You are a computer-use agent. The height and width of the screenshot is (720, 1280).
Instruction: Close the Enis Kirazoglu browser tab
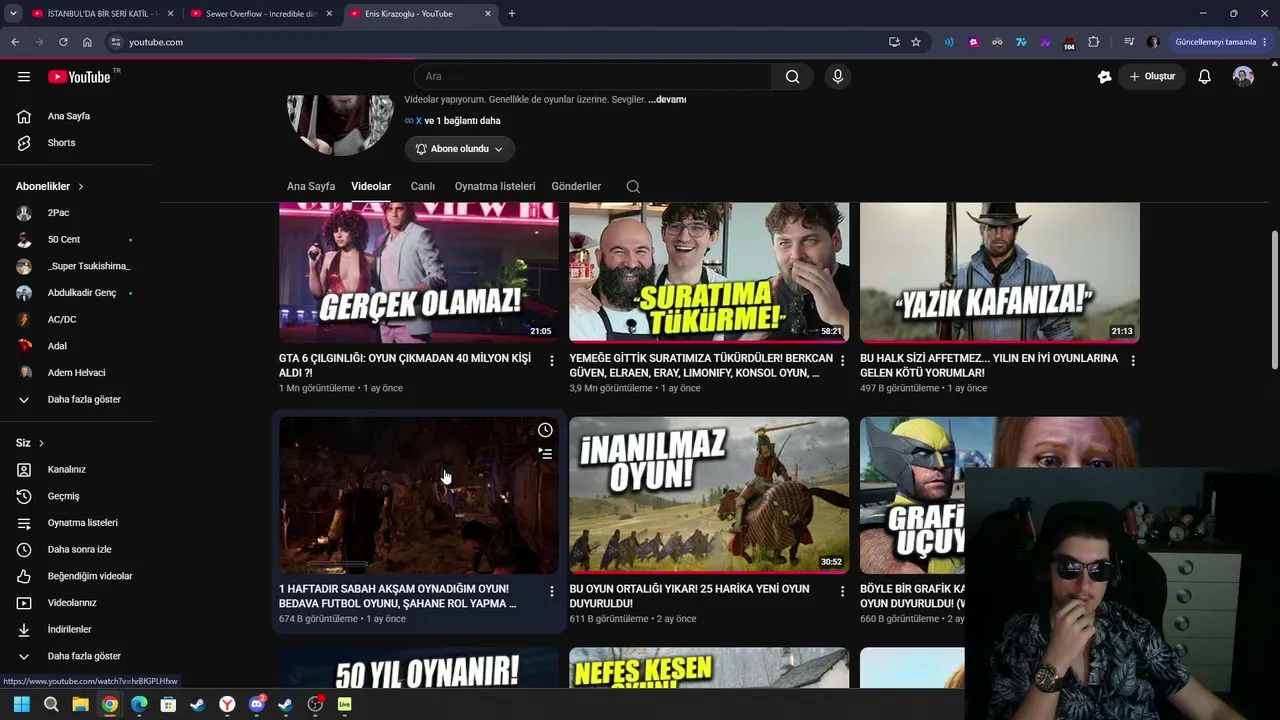pyautogui.click(x=488, y=14)
